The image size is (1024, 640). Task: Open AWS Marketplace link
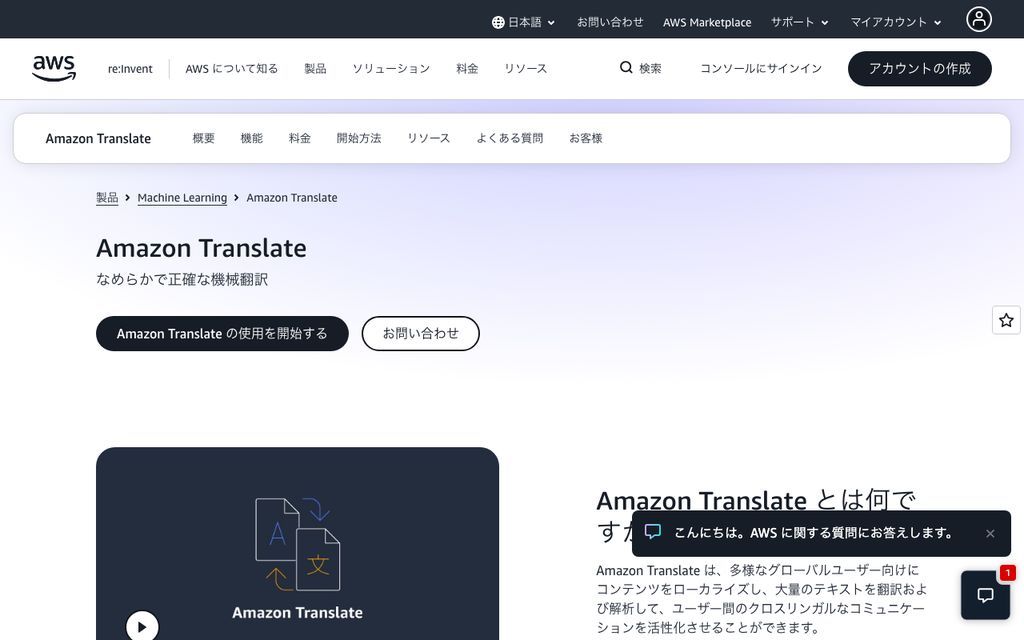tap(707, 22)
